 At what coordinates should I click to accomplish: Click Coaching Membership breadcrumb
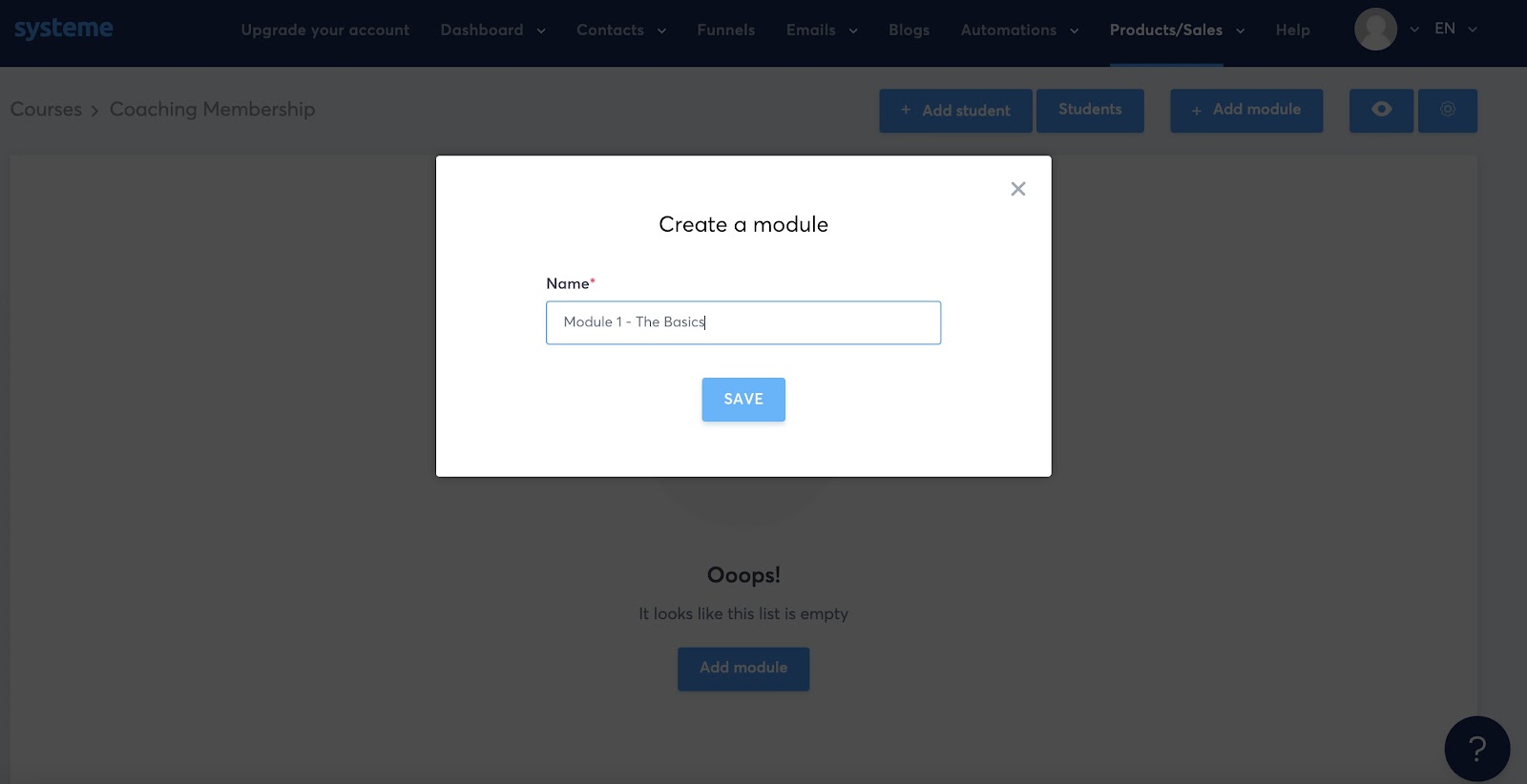(212, 110)
